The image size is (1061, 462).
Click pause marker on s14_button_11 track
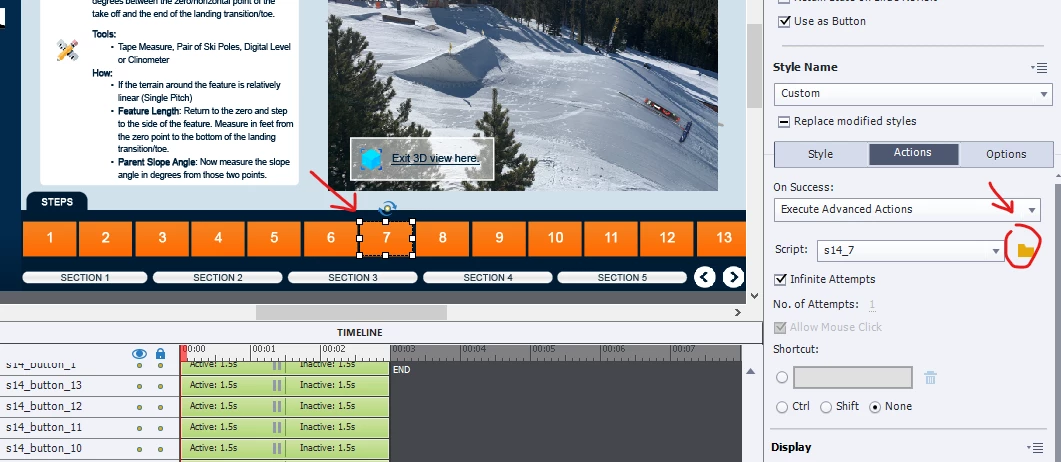pyautogui.click(x=276, y=427)
